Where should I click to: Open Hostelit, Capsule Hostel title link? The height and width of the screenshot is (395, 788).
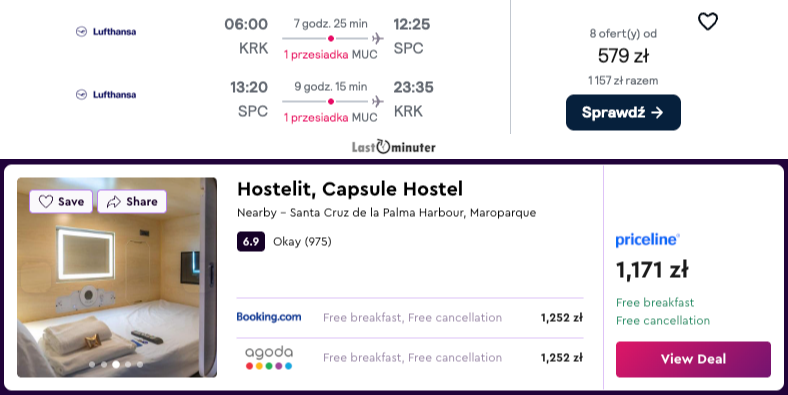click(350, 189)
